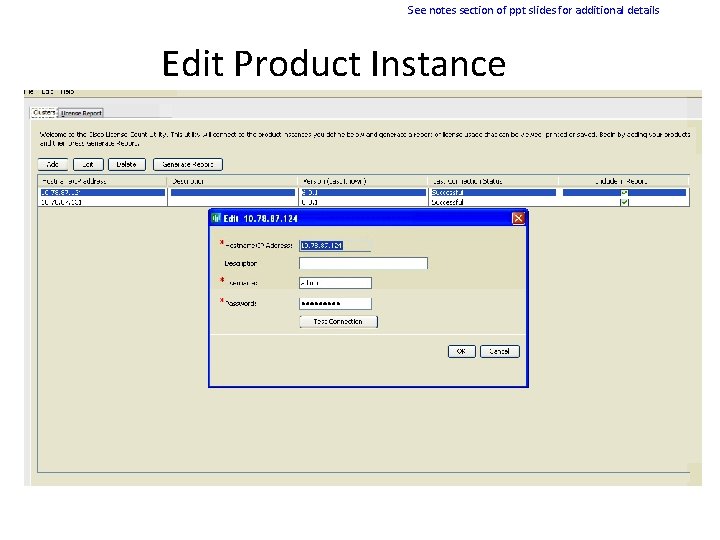Cancel the Edit dialog
This screenshot has width=720, height=540.
tap(500, 351)
